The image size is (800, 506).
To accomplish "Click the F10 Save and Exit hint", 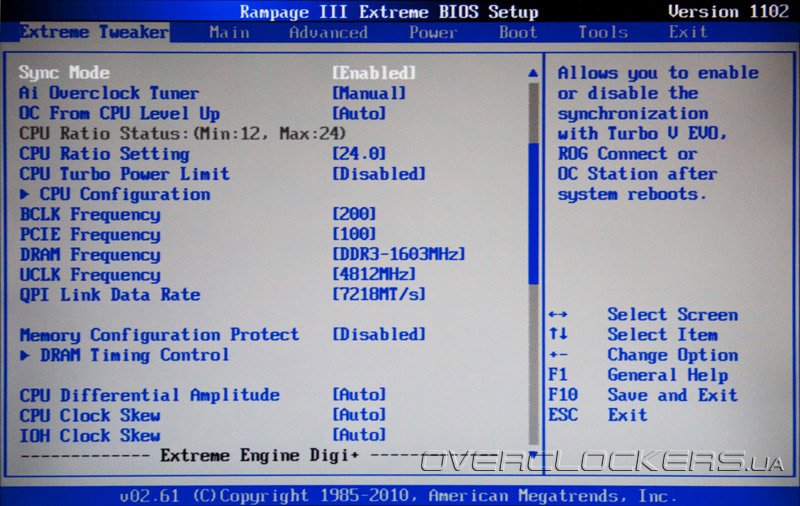I will 643,395.
